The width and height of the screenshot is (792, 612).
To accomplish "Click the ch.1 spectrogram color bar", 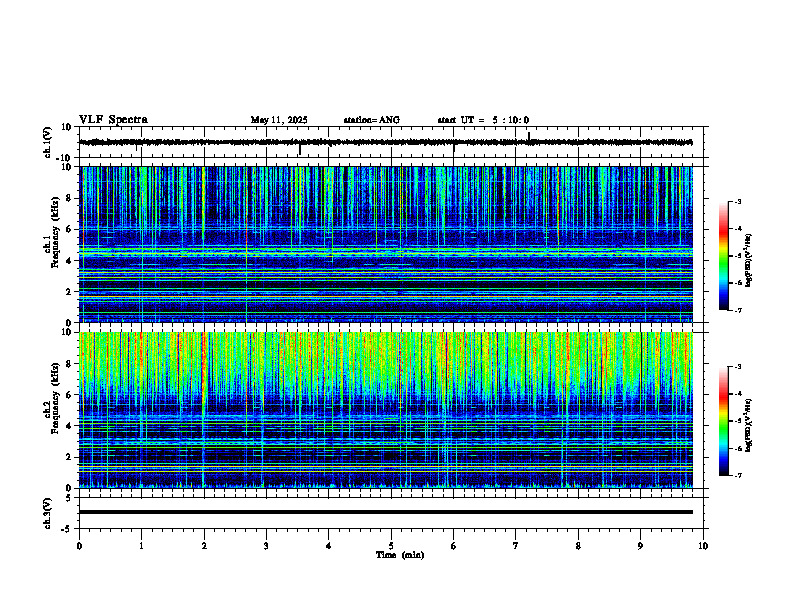I will point(723,256).
